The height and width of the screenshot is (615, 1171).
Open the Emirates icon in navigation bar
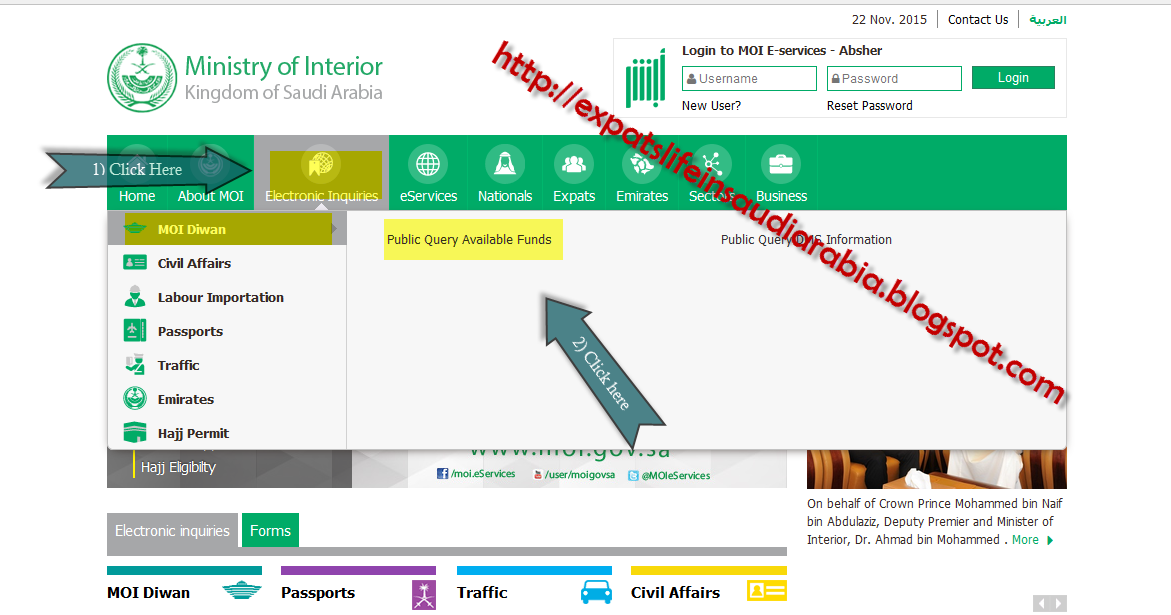642,163
